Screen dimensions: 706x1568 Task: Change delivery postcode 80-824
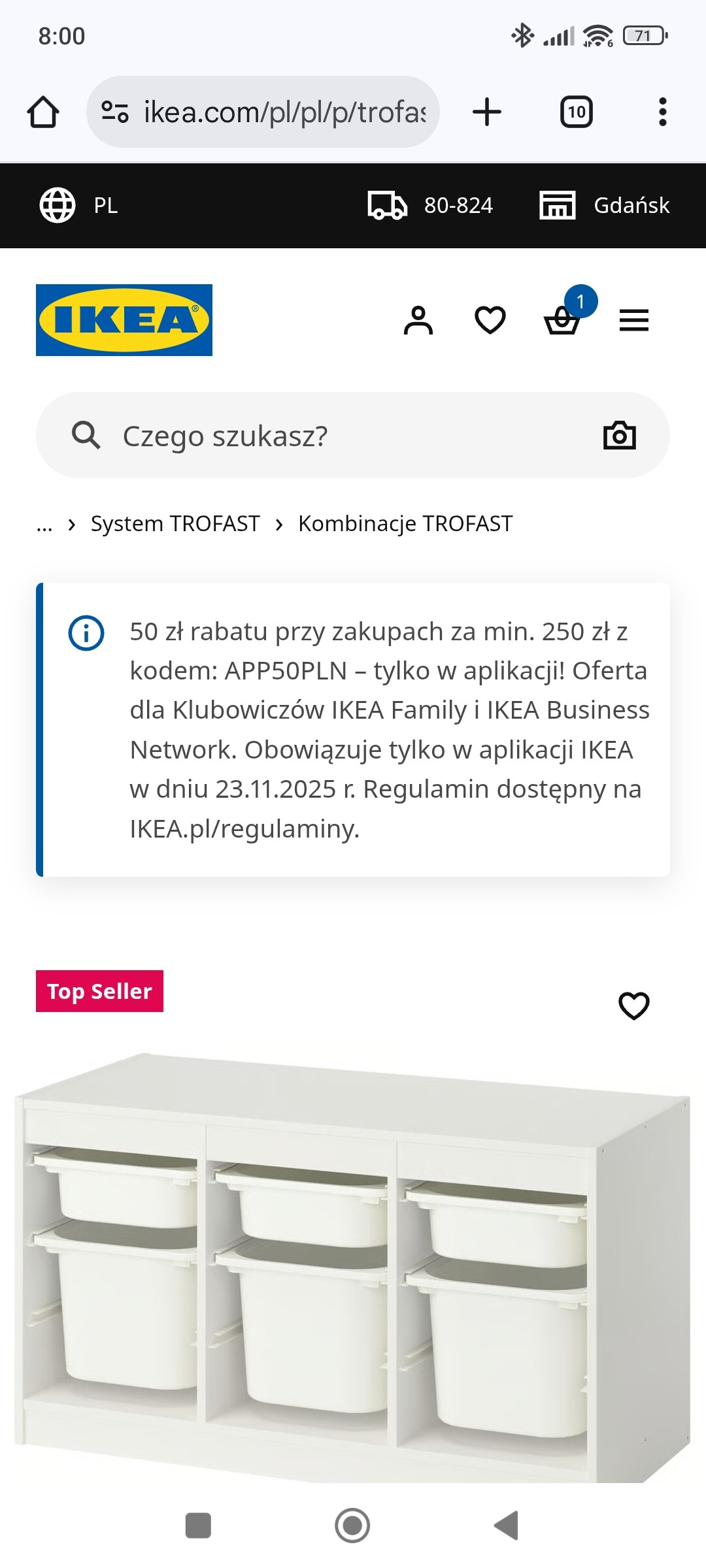click(431, 205)
